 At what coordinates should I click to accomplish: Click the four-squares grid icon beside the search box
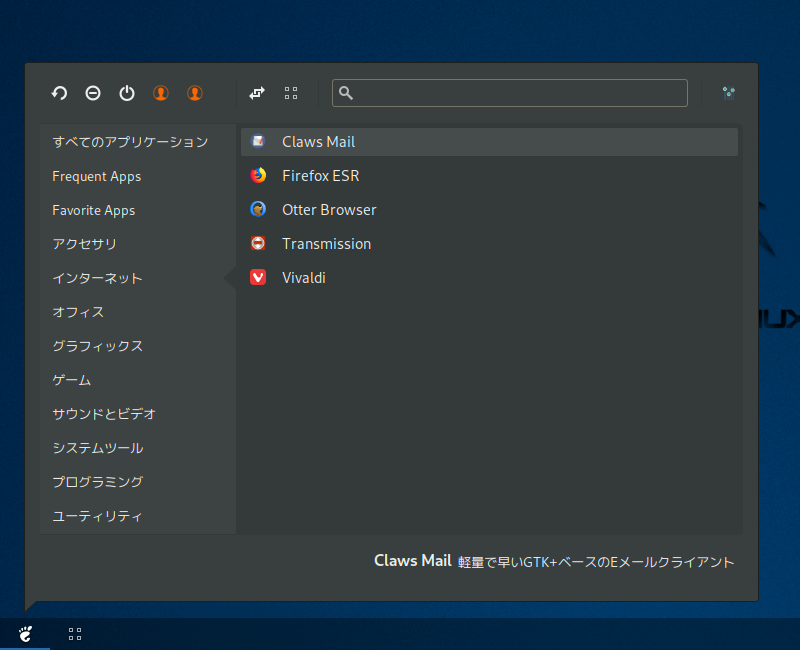click(291, 93)
